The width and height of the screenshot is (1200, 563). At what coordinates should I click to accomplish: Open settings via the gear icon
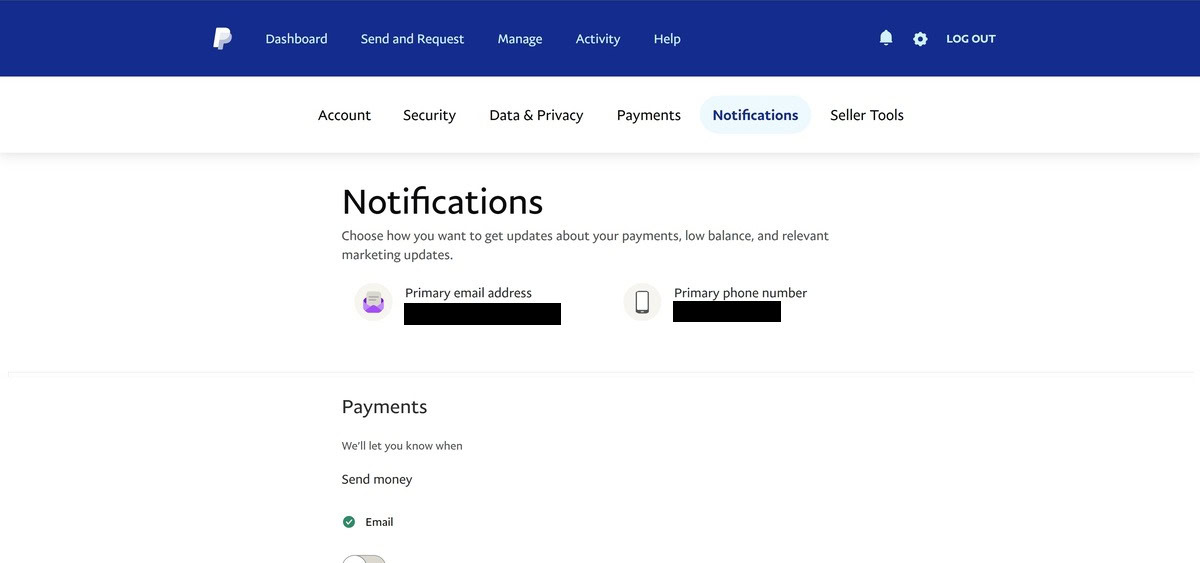pyautogui.click(x=920, y=39)
